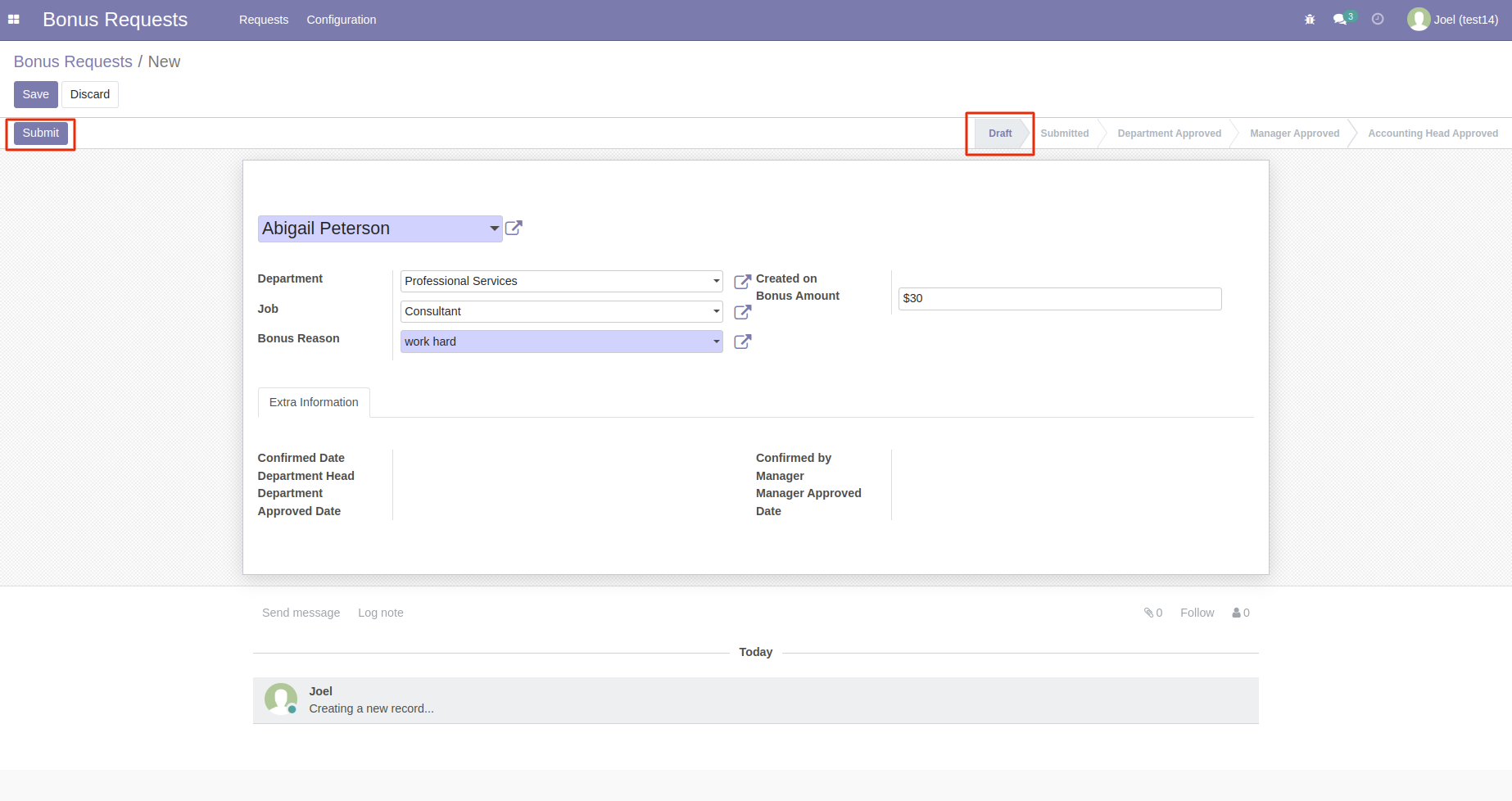Expand the work hard bonus reason dropdown
This screenshot has height=801, width=1512.
point(716,342)
